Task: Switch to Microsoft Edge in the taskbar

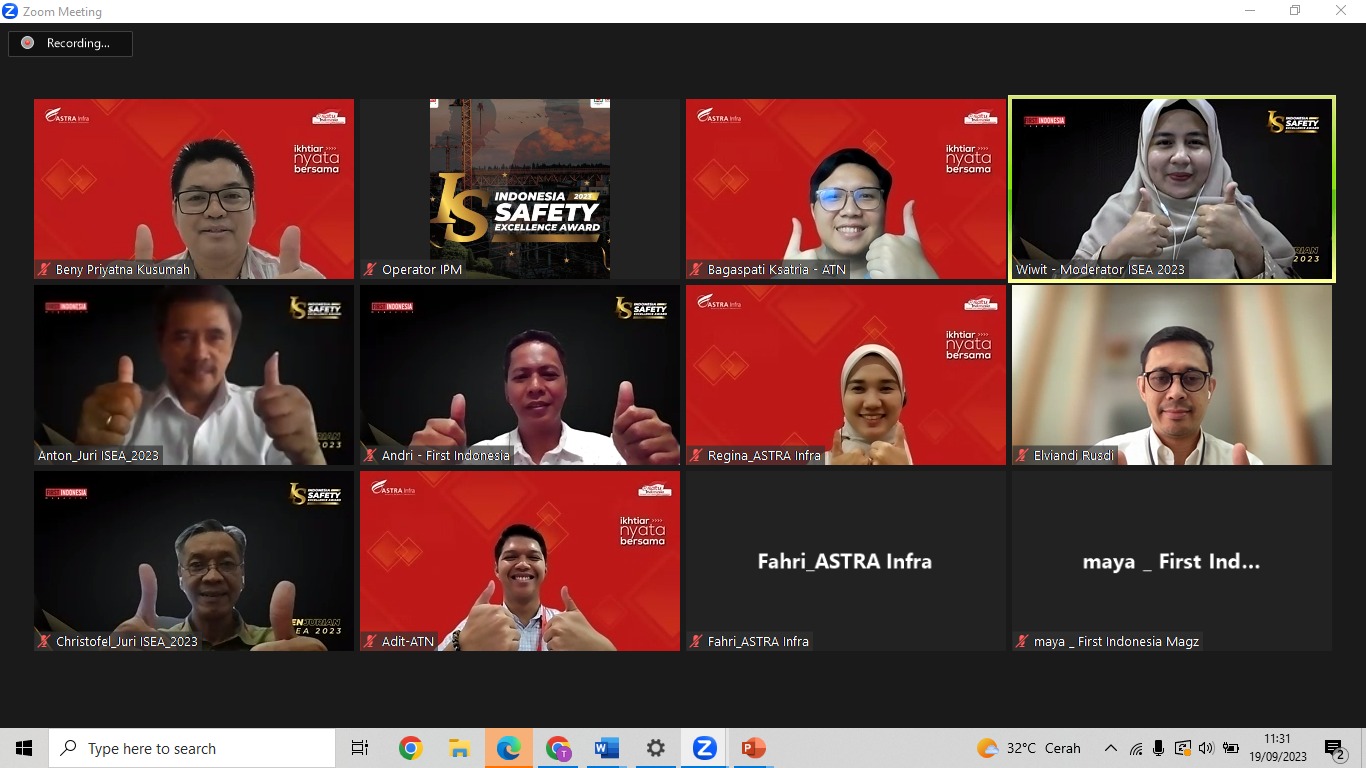Action: (508, 748)
